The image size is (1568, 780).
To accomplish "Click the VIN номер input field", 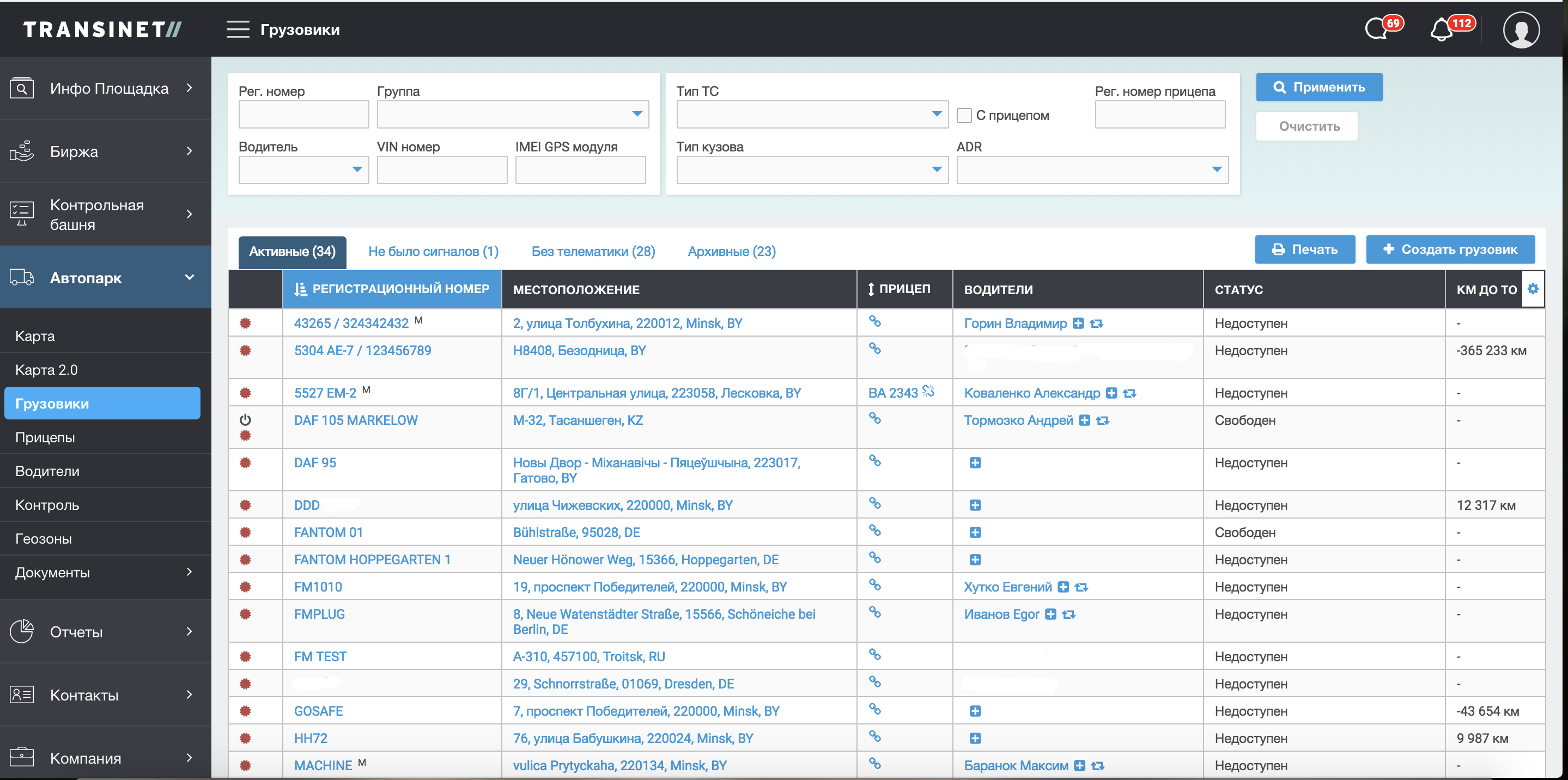I will pos(442,170).
